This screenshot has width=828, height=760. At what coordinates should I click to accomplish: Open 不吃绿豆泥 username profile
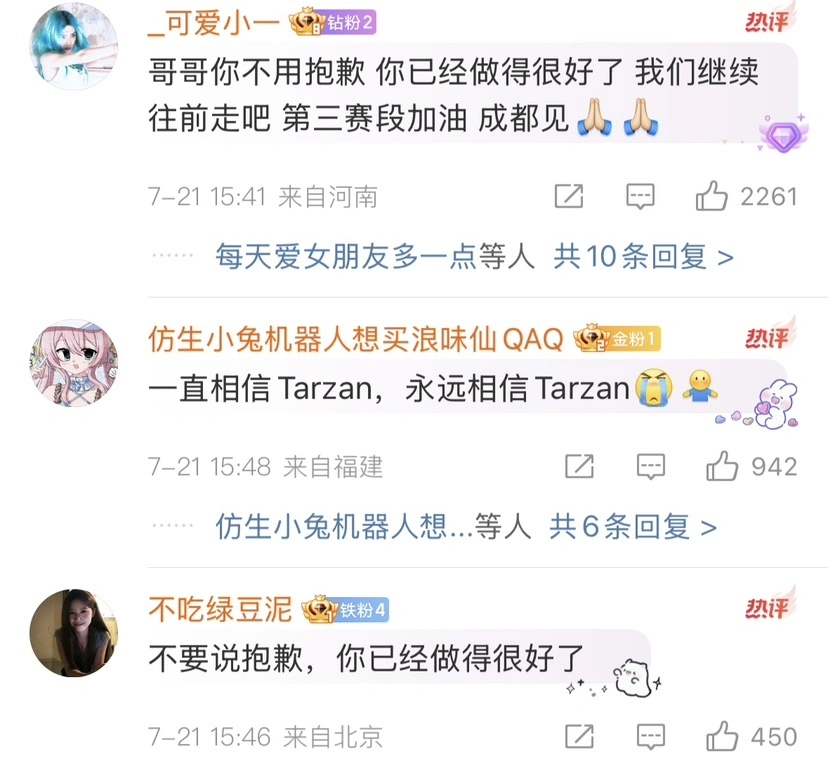point(220,609)
